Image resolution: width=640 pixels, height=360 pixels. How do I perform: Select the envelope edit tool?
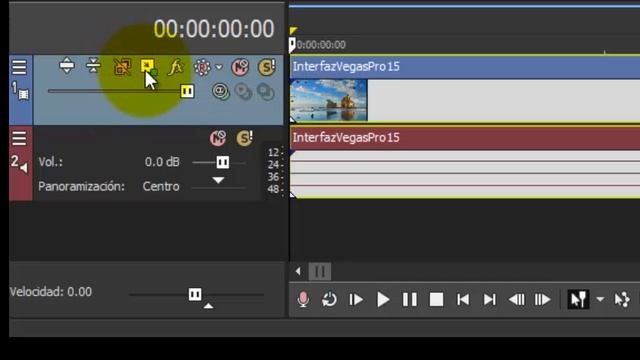622,300
